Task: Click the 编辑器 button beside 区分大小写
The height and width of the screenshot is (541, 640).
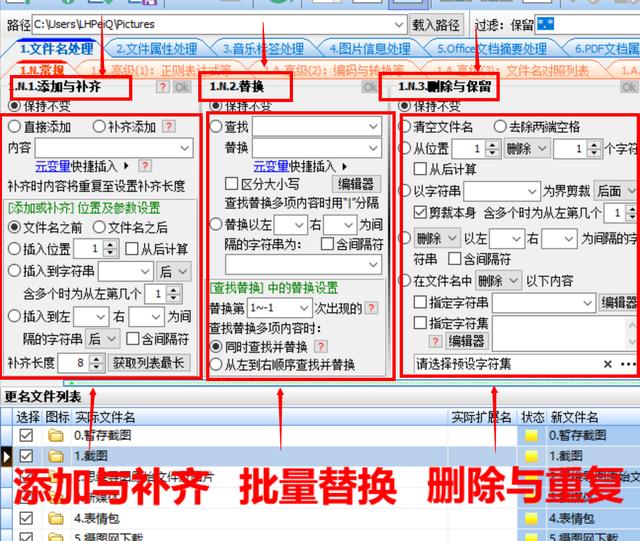Action: 356,184
